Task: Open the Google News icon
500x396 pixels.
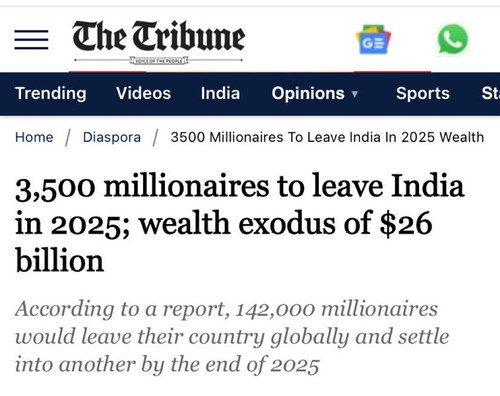Action: coord(373,40)
